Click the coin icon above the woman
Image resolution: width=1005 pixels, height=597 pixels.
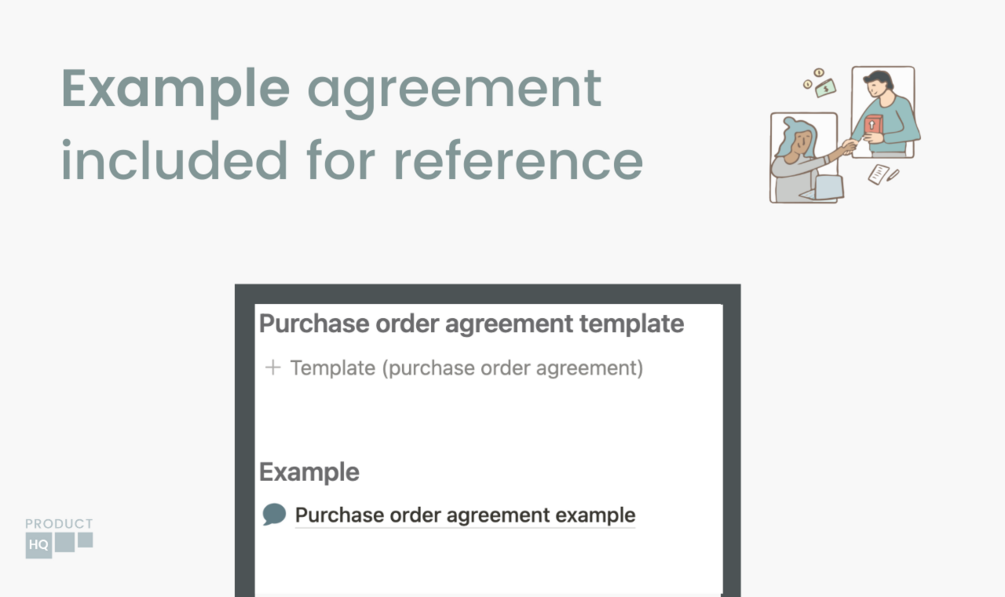click(818, 73)
